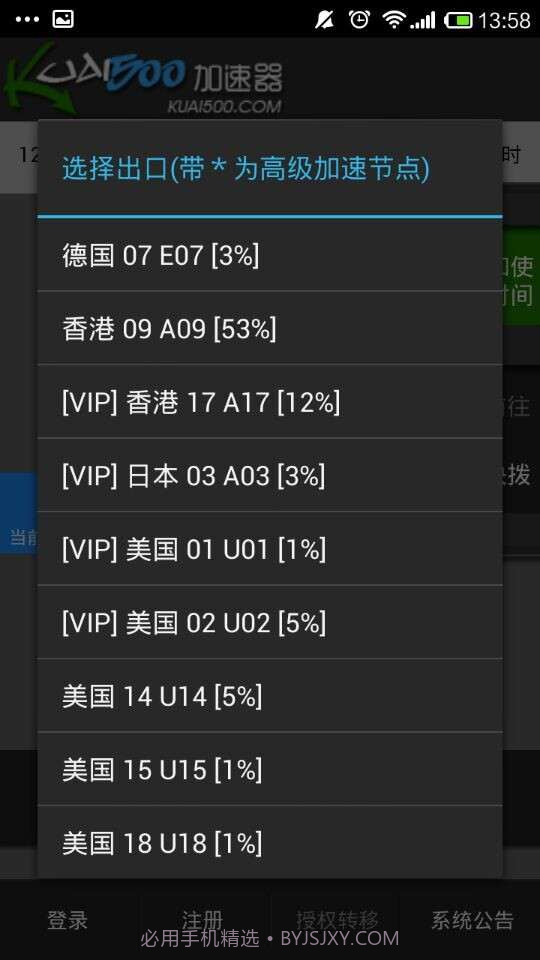Tap the cellular signal bars icon
The width and height of the screenshot is (540, 960).
point(422,20)
